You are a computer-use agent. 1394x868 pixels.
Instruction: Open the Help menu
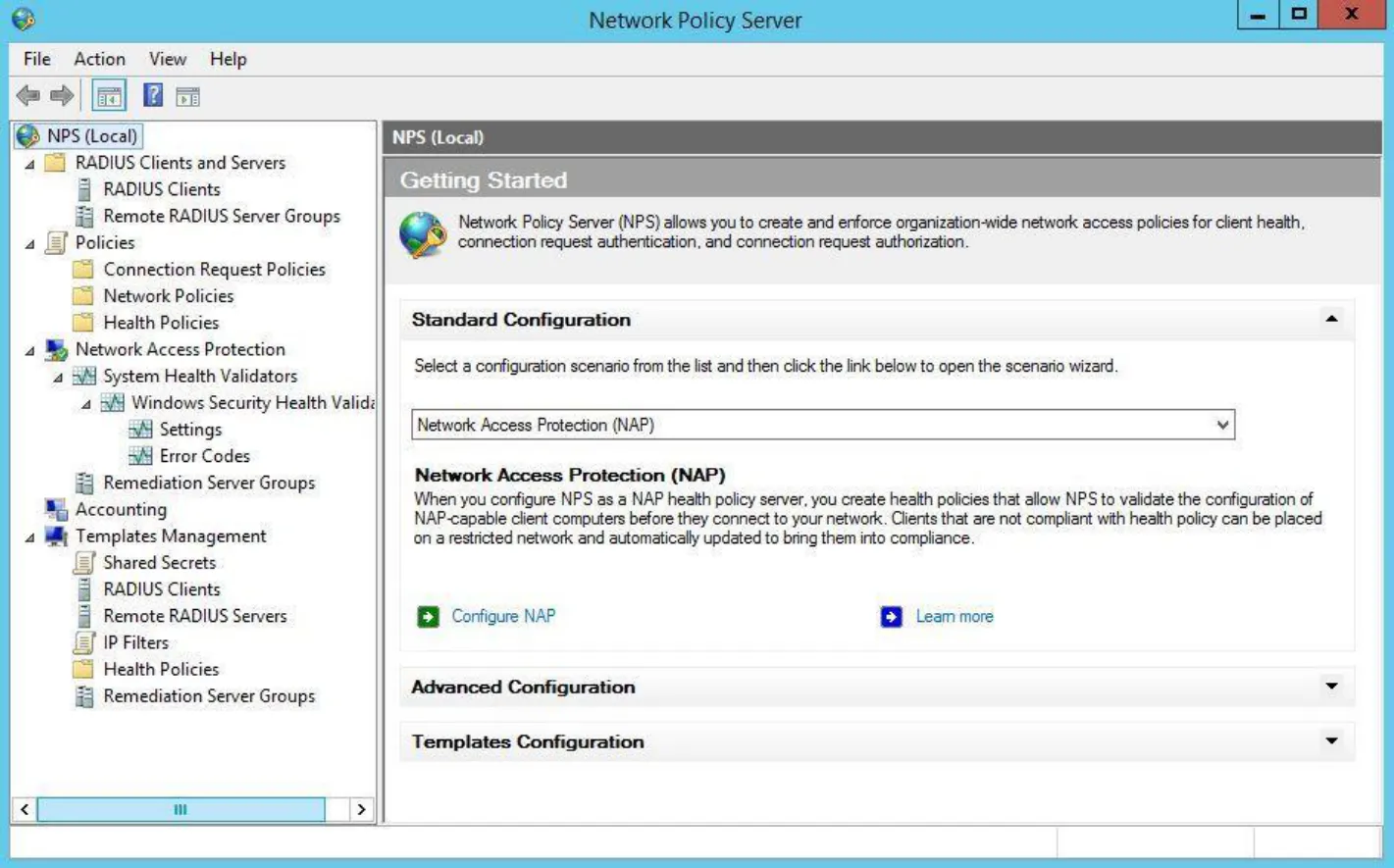pos(228,59)
